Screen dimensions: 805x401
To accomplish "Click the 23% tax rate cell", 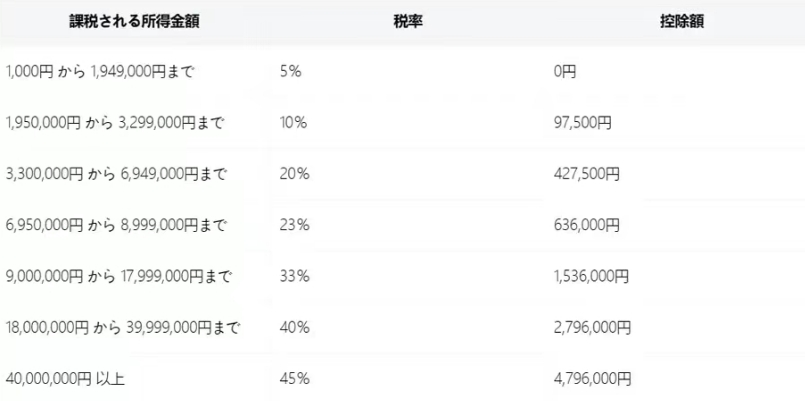I will (x=294, y=225).
